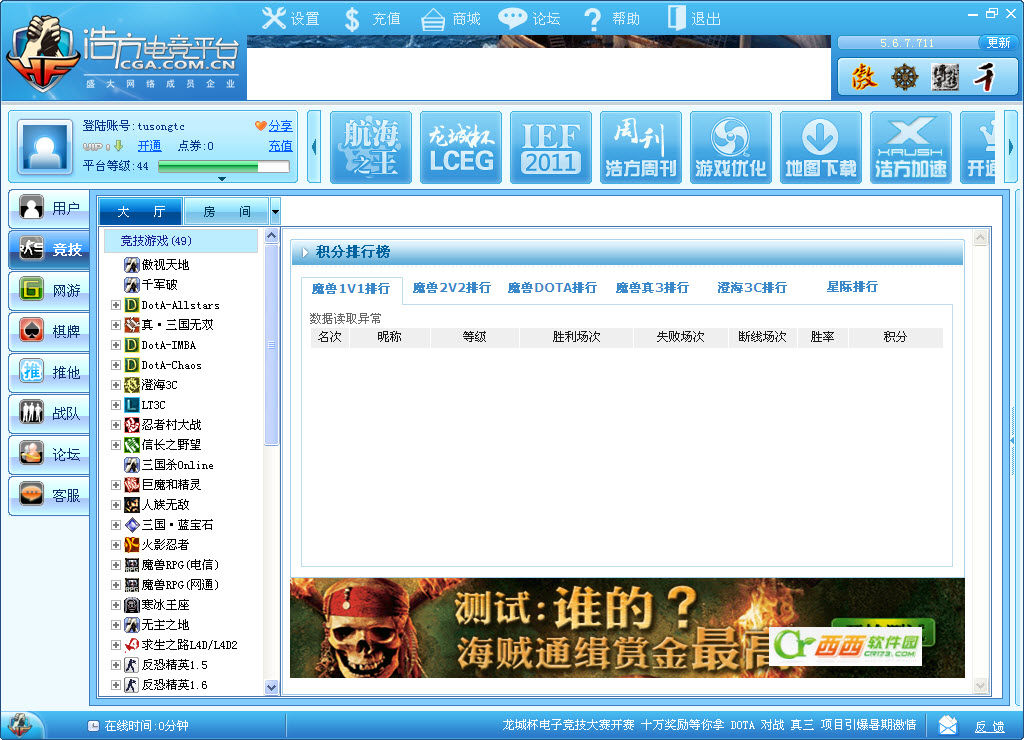The image size is (1024, 740).
Task: Select the 用户 sidebar item
Action: click(x=50, y=208)
